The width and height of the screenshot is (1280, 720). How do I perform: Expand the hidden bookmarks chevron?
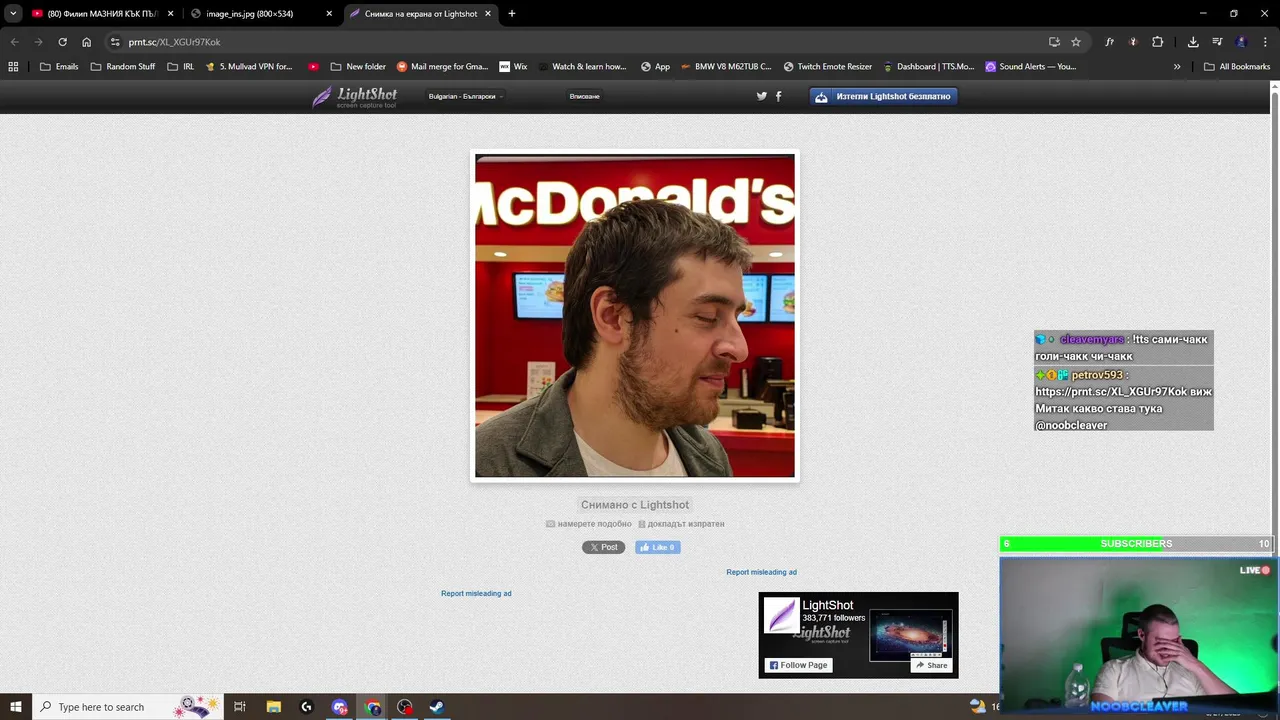click(1177, 67)
